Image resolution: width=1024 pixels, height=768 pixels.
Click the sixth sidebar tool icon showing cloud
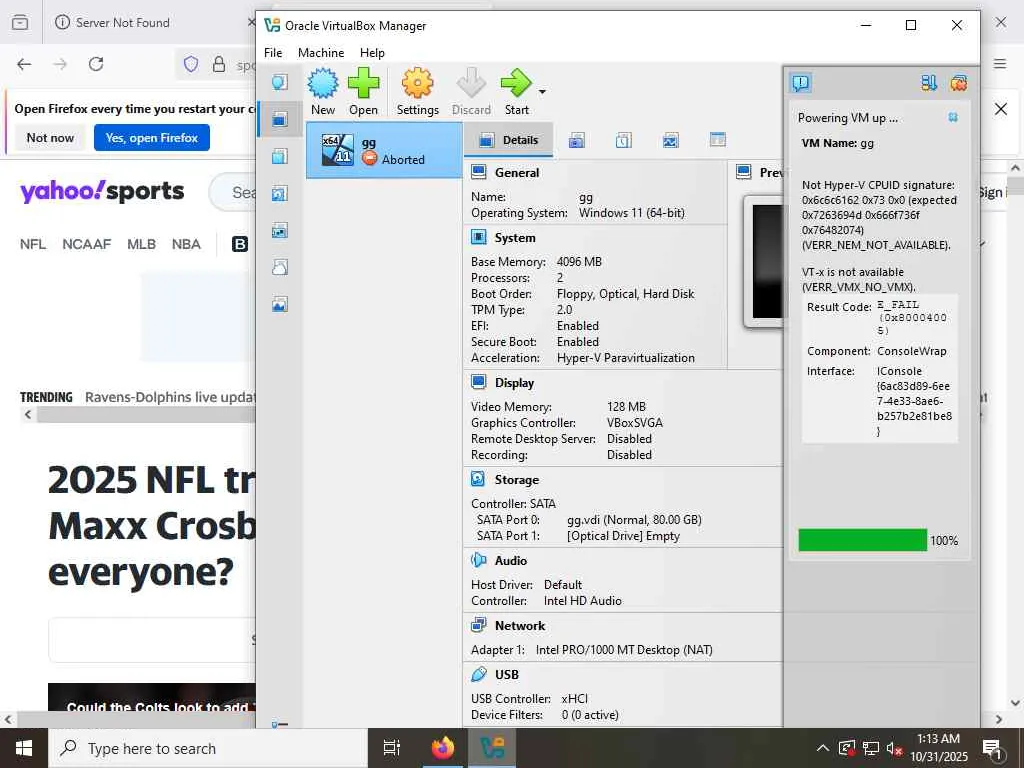click(x=280, y=266)
